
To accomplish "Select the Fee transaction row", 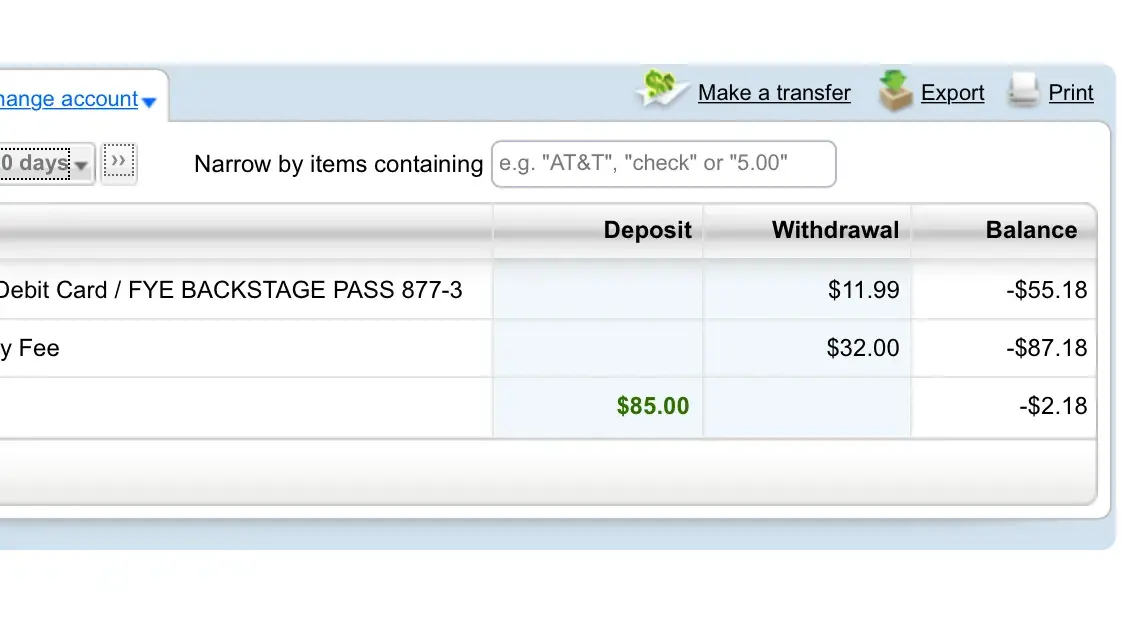I will coord(30,348).
